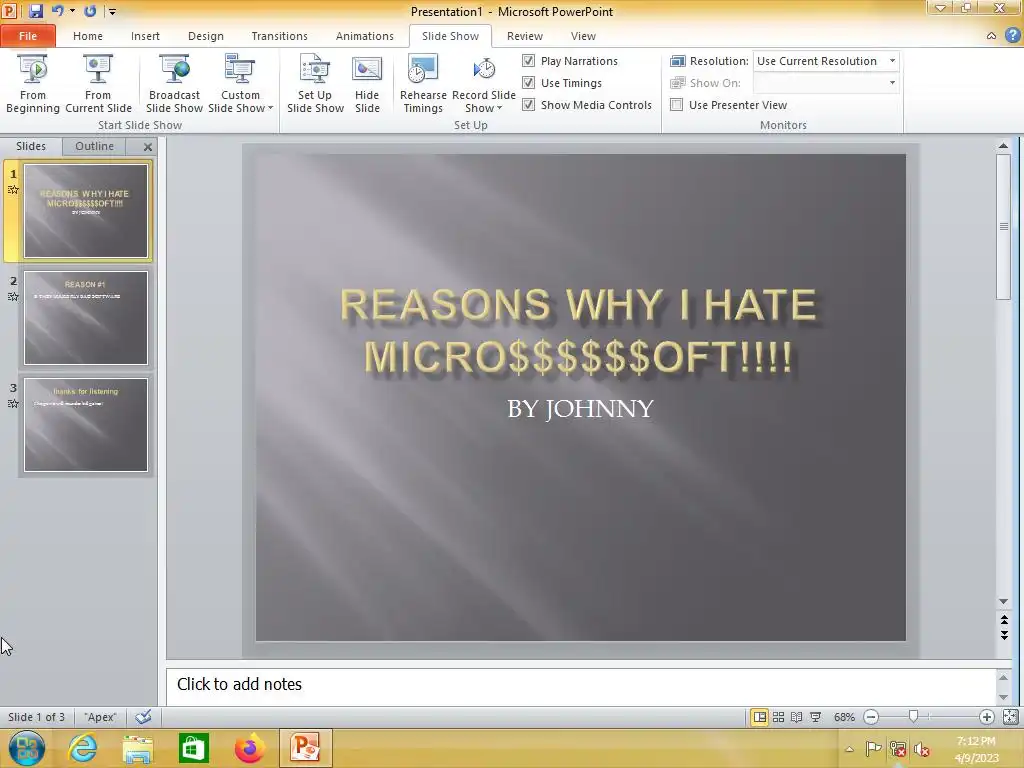Switch to the Animations tab
The image size is (1024, 768).
coord(364,36)
